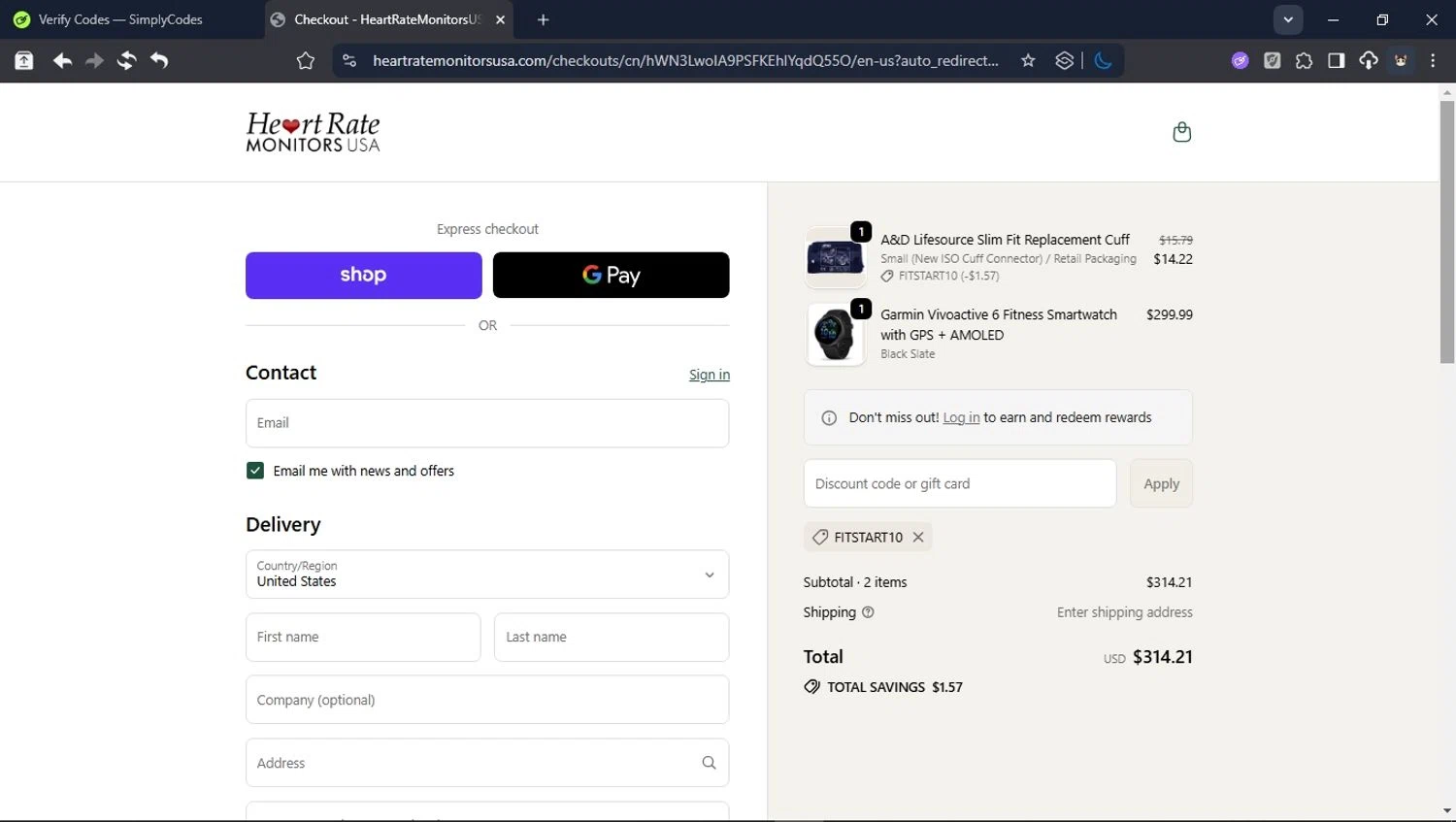Click the cloud upload toolbar icon

click(1369, 61)
